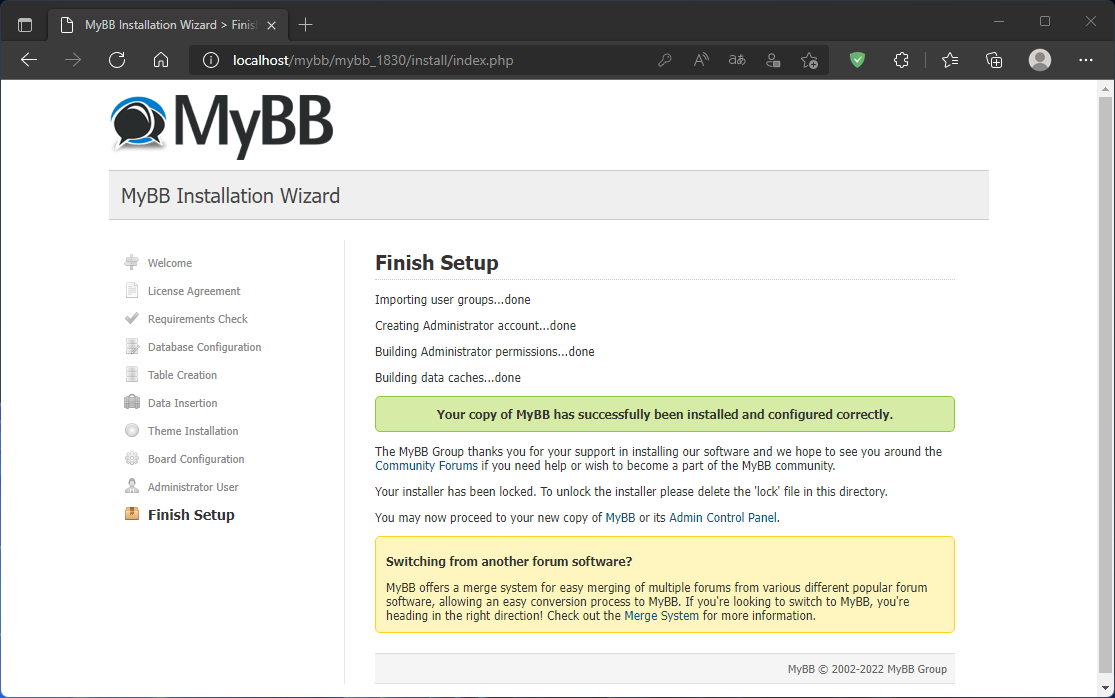
Task: Open the Collections icon in toolbar
Action: tap(994, 60)
